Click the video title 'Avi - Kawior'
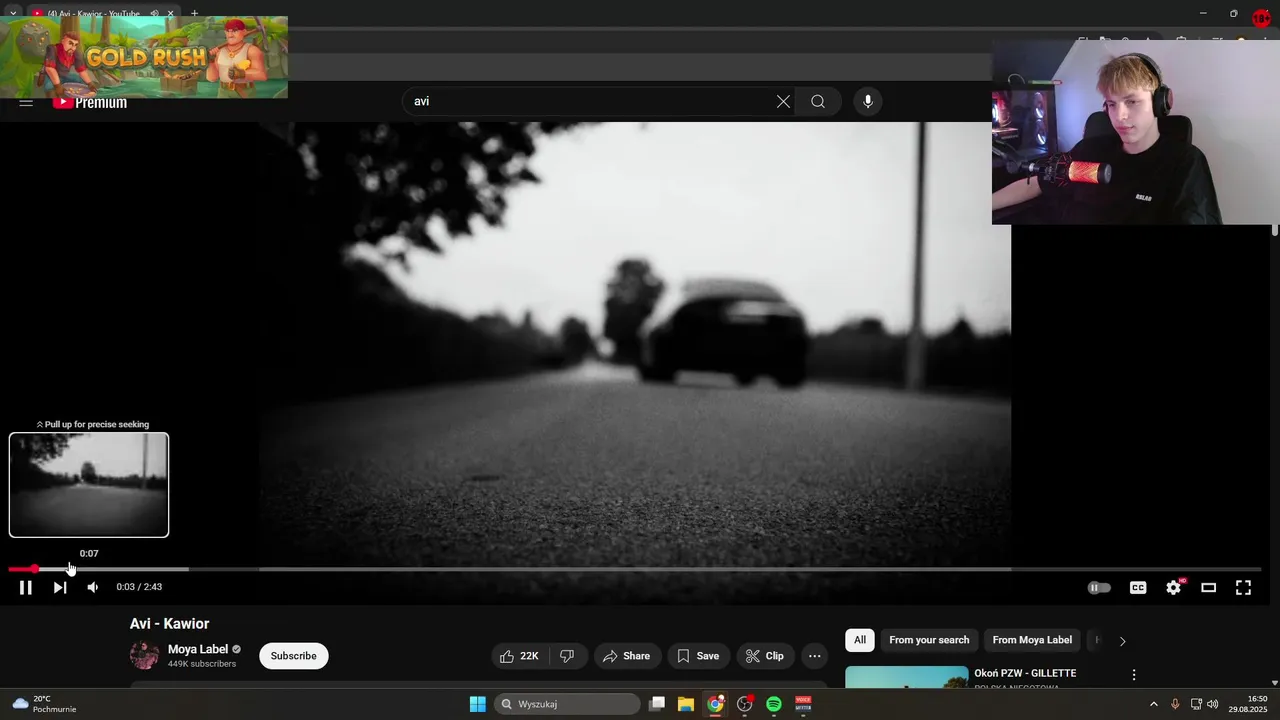1280x720 pixels. (169, 624)
